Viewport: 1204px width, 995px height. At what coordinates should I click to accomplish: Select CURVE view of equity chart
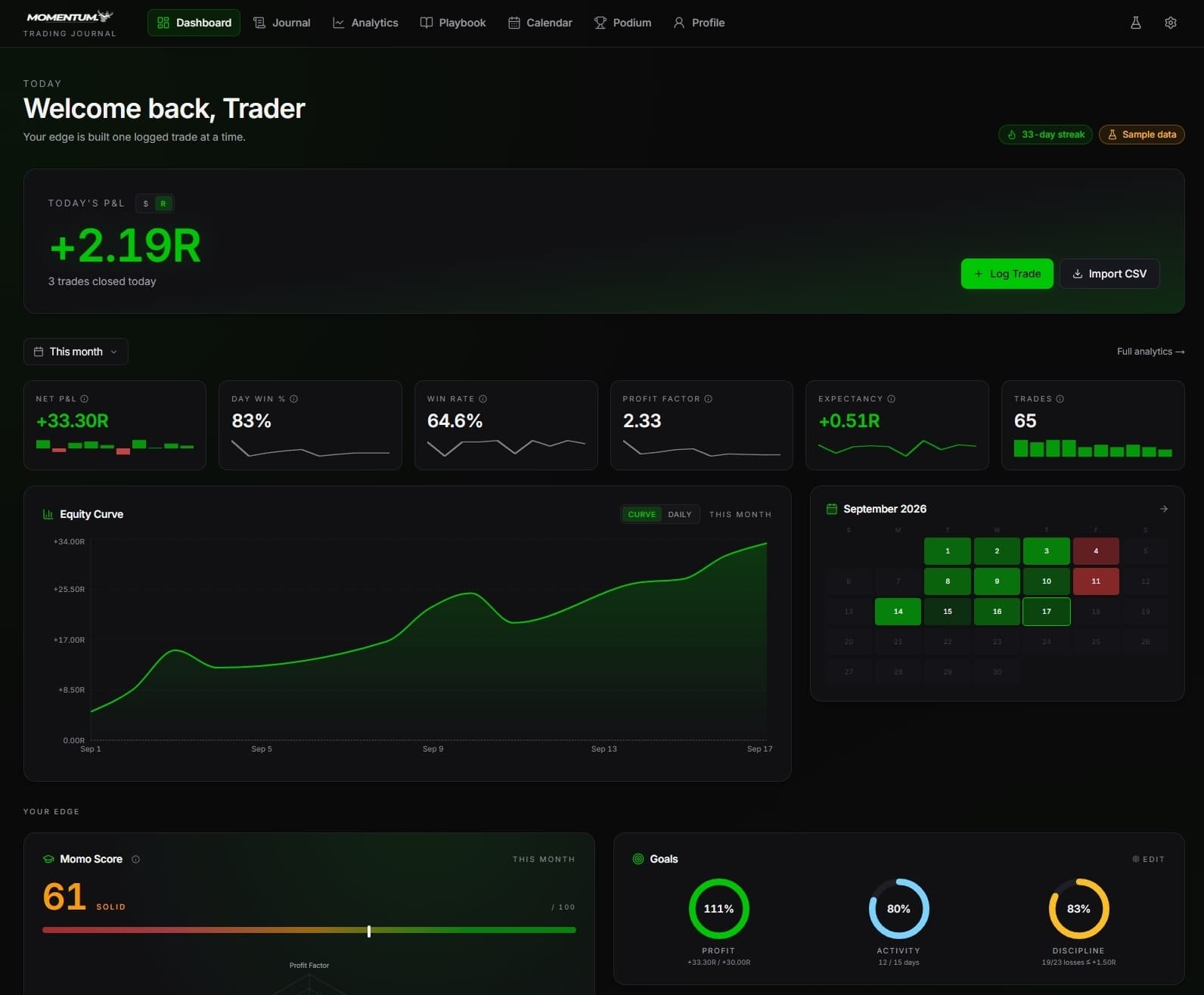(x=642, y=514)
